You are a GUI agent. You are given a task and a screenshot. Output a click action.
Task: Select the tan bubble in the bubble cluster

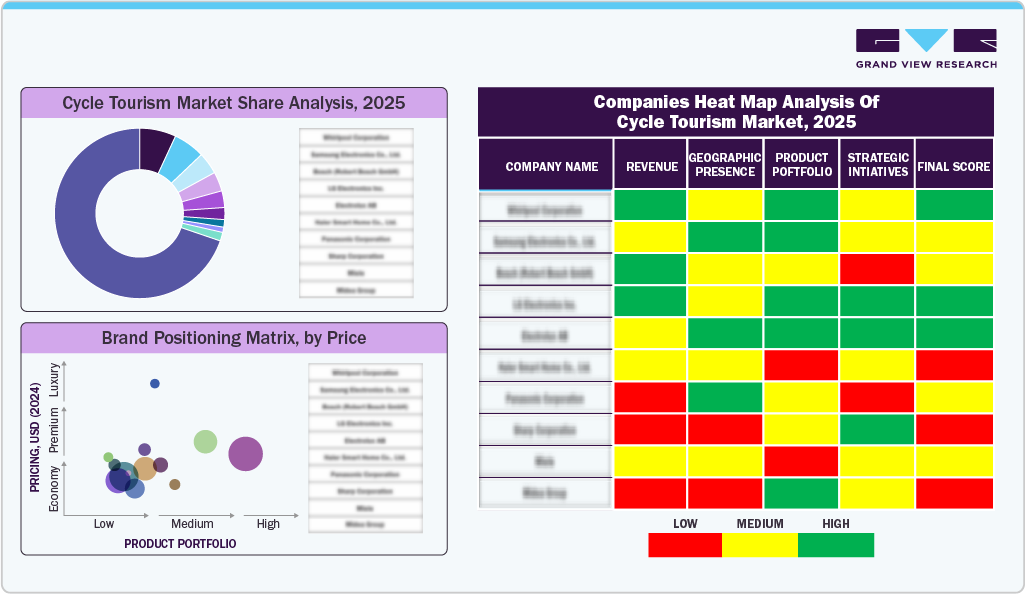tap(145, 469)
